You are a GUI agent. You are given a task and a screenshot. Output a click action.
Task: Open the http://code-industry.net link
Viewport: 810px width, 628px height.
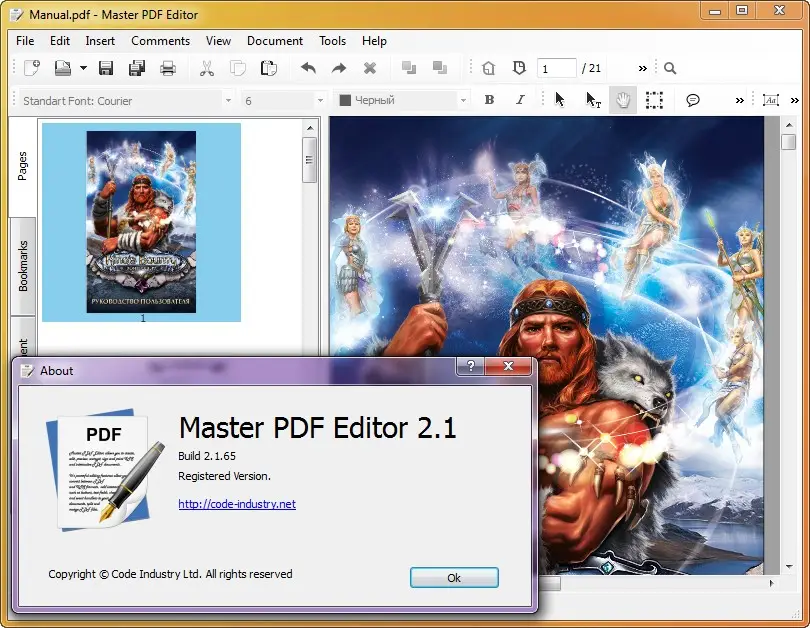(x=237, y=504)
